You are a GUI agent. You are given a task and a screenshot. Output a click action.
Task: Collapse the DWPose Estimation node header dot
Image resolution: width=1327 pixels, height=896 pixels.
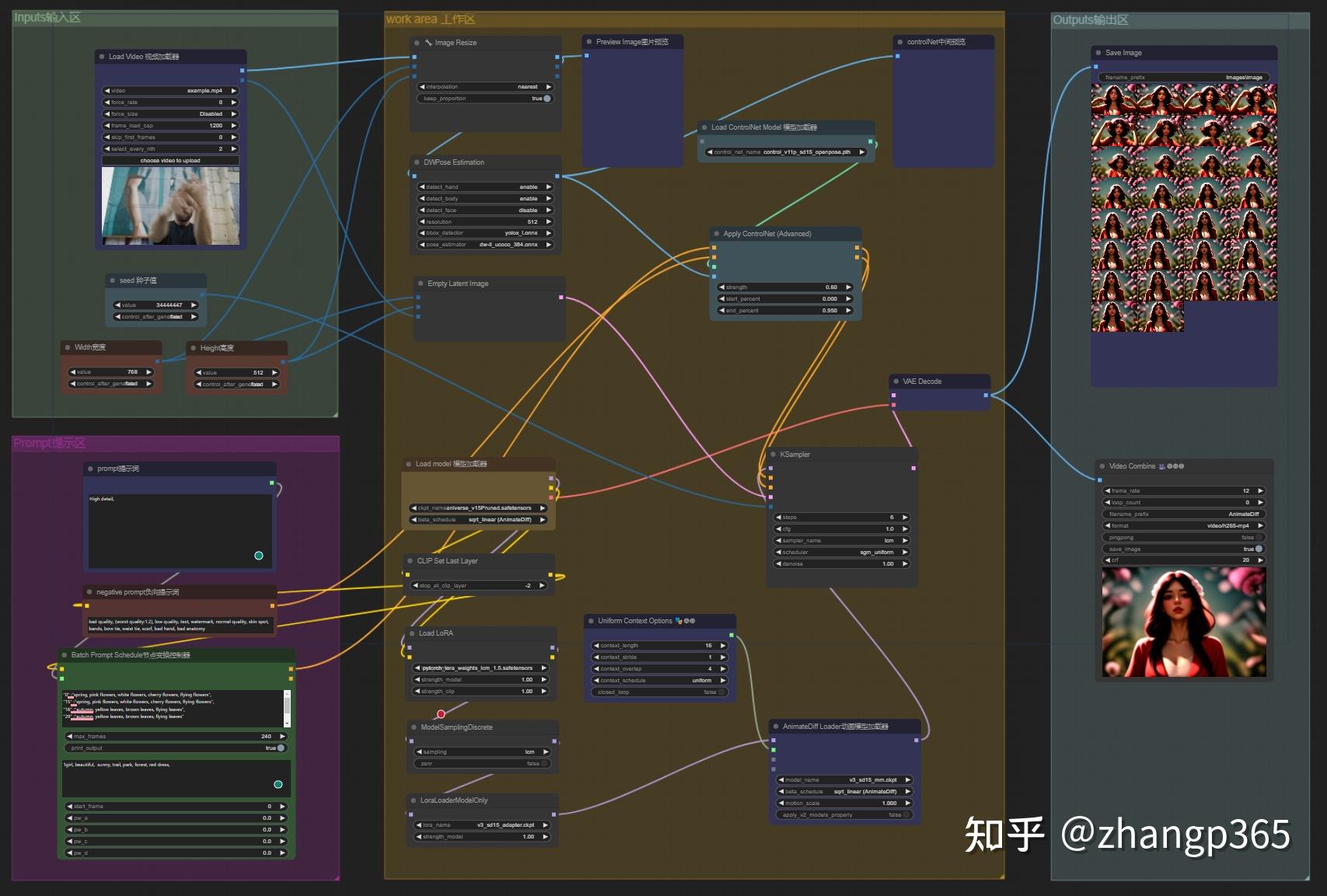[x=415, y=162]
